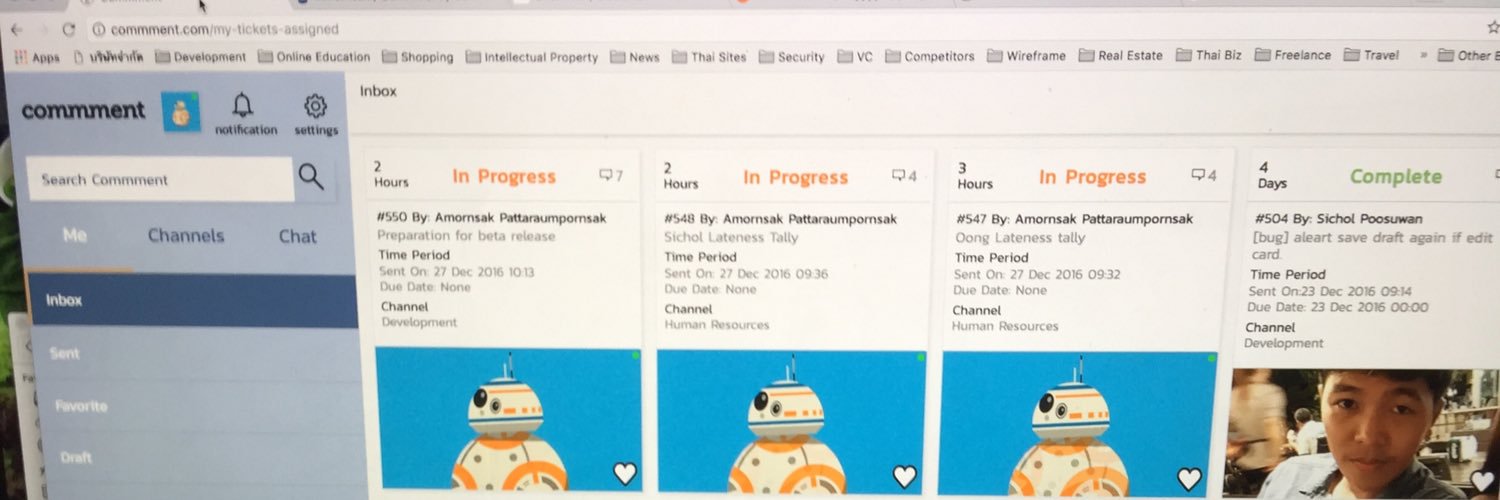Click Complete status of ticket #504

click(1396, 177)
